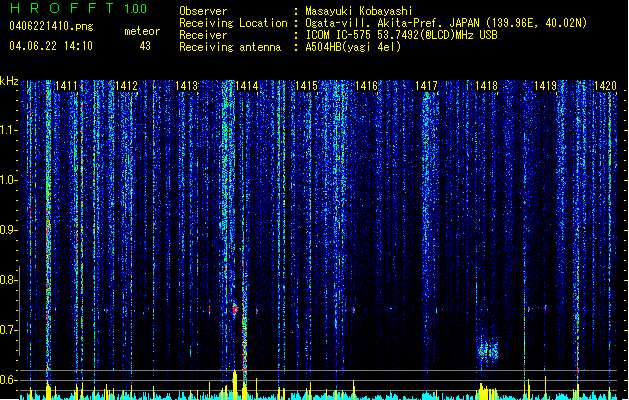Click time marker 1418
Screen dimensions: 629x400
tap(486, 86)
